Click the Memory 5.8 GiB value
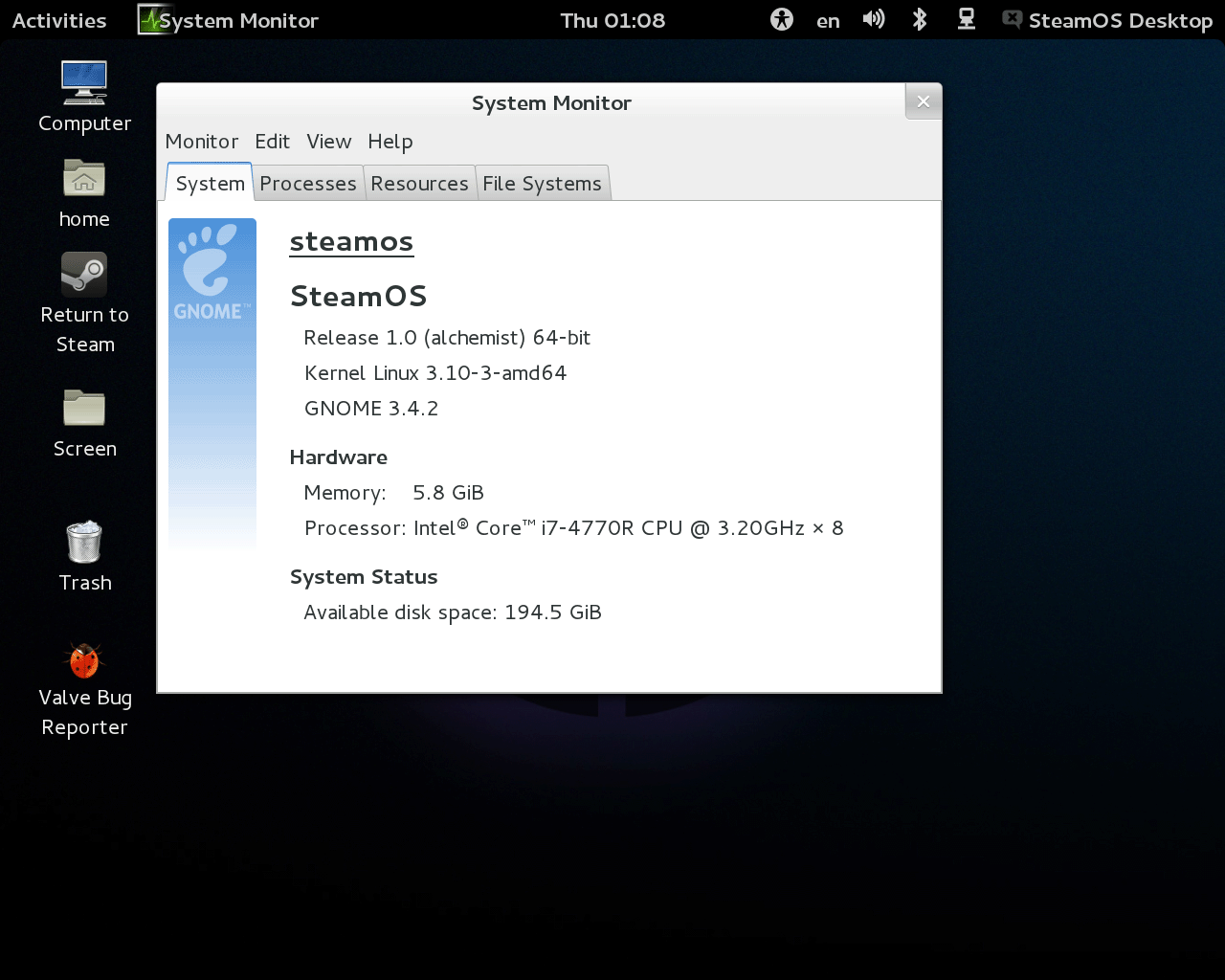 [x=448, y=493]
